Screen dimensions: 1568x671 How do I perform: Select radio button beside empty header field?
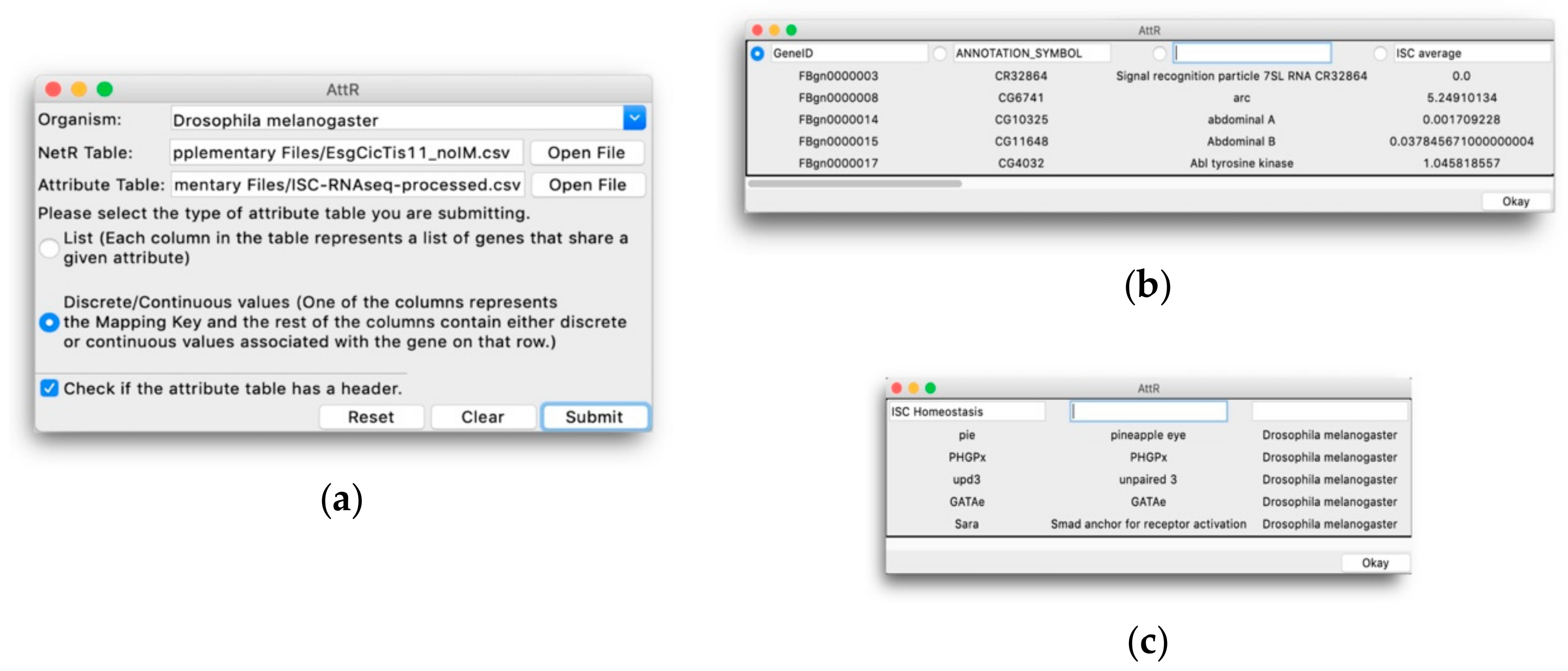[1160, 54]
